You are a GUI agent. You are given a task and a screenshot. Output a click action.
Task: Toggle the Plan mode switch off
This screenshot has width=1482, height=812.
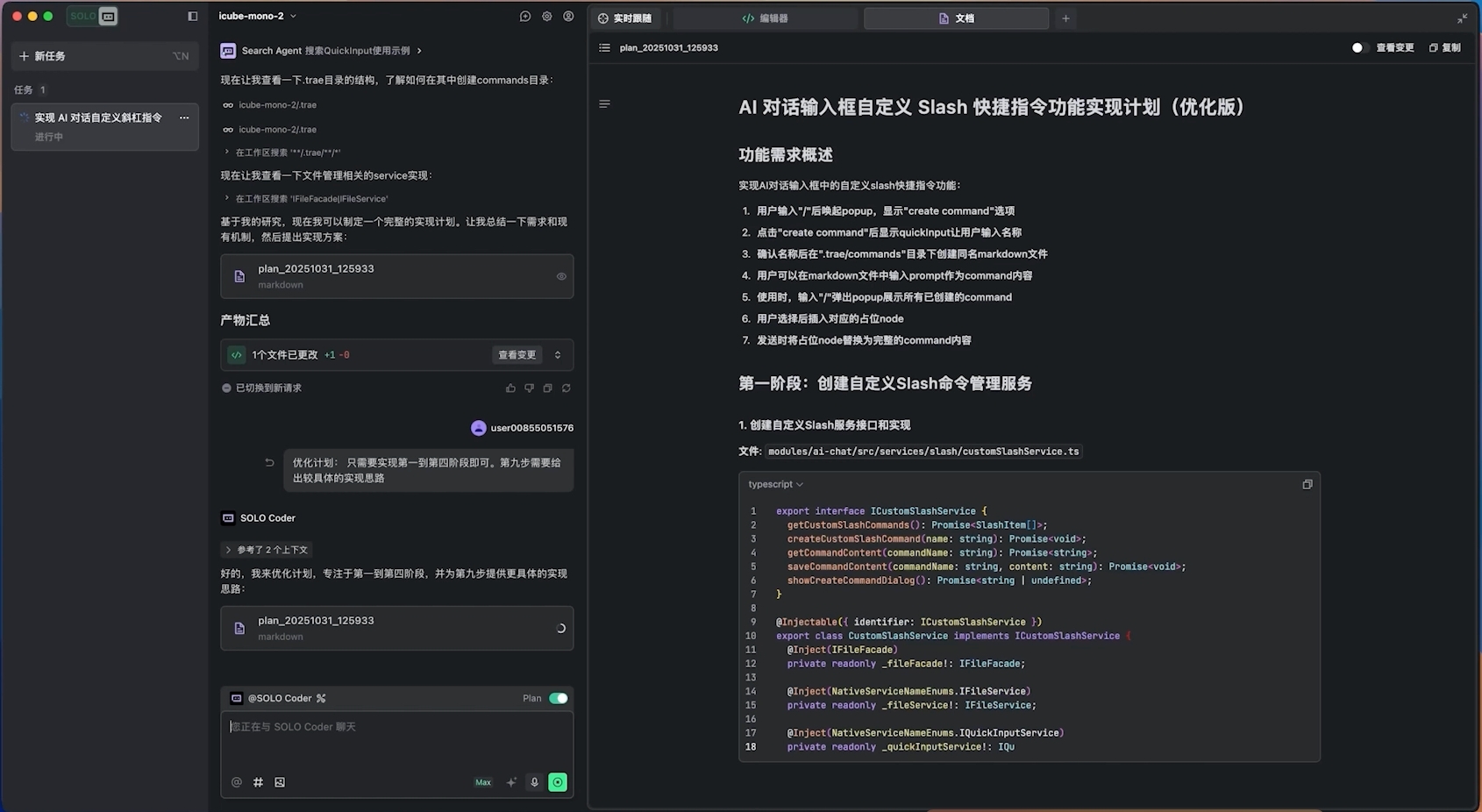click(x=558, y=698)
